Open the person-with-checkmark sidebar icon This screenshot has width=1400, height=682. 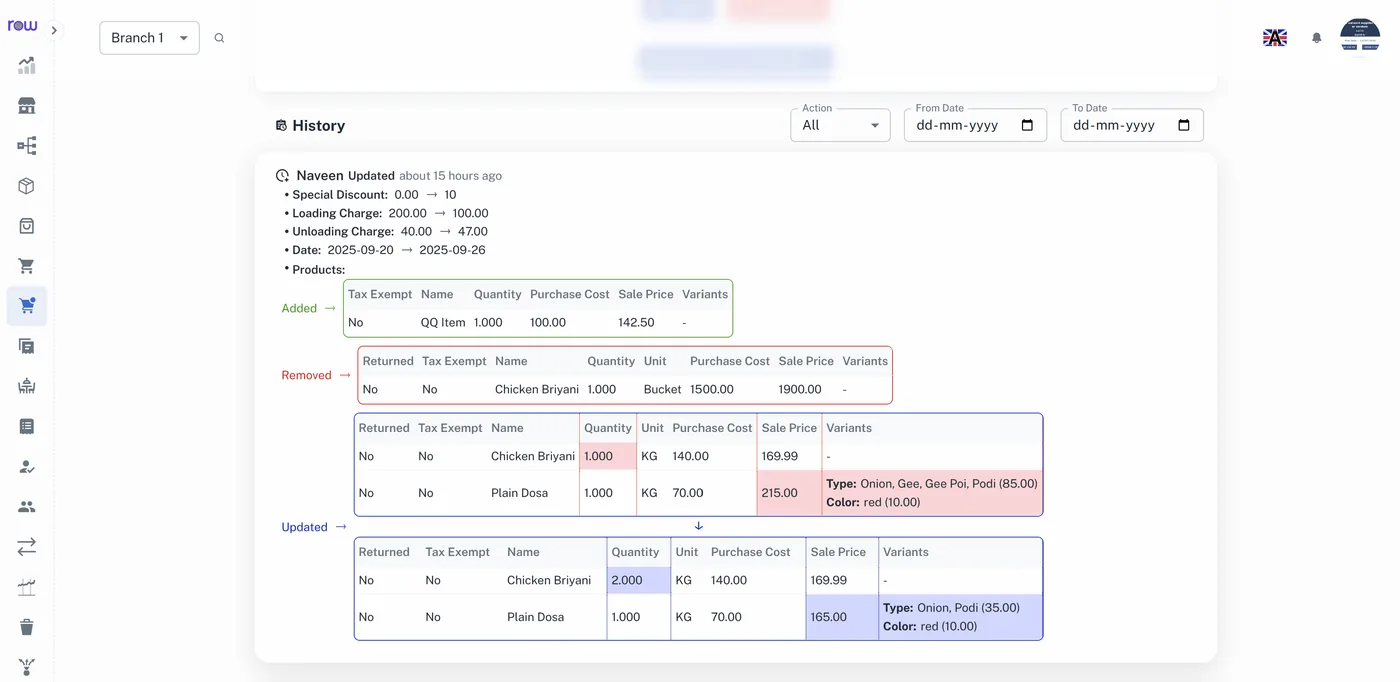[27, 467]
